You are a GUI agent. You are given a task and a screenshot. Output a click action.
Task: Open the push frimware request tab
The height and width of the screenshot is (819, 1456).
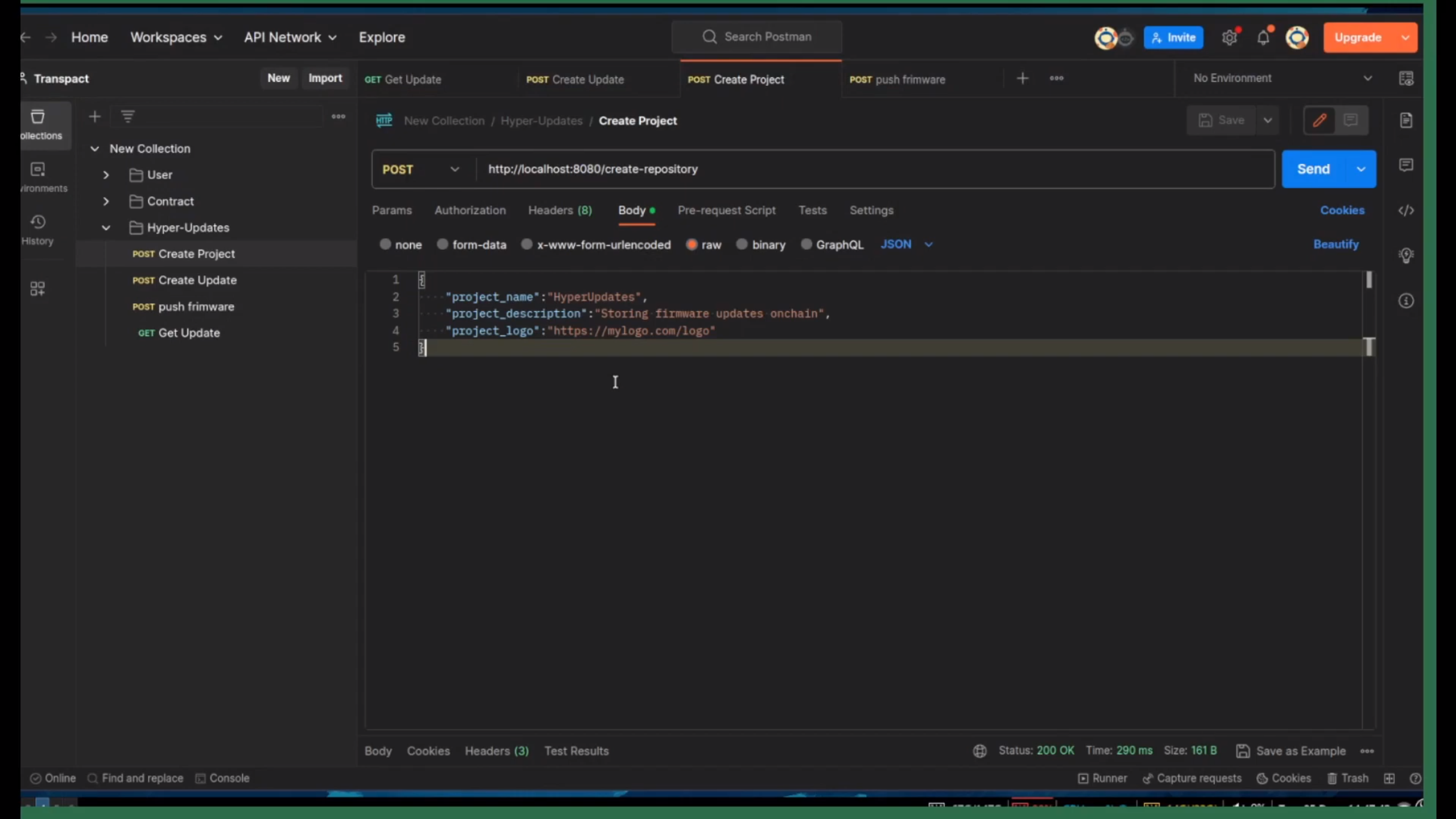910,80
